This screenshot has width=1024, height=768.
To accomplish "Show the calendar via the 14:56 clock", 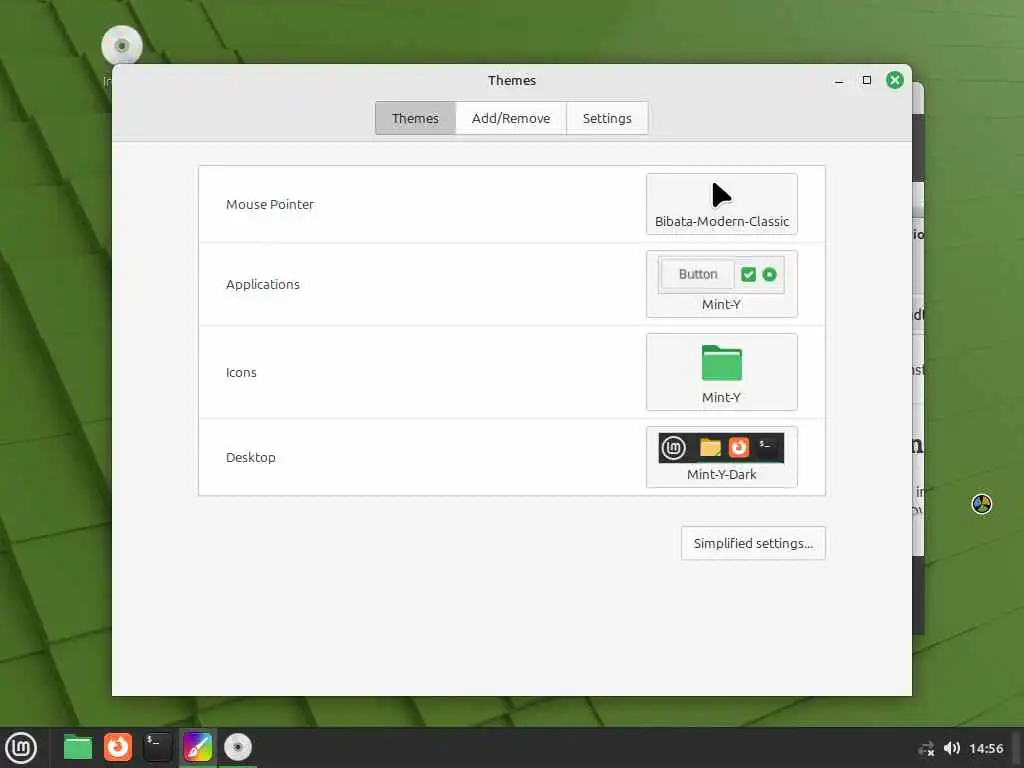I will [x=986, y=748].
